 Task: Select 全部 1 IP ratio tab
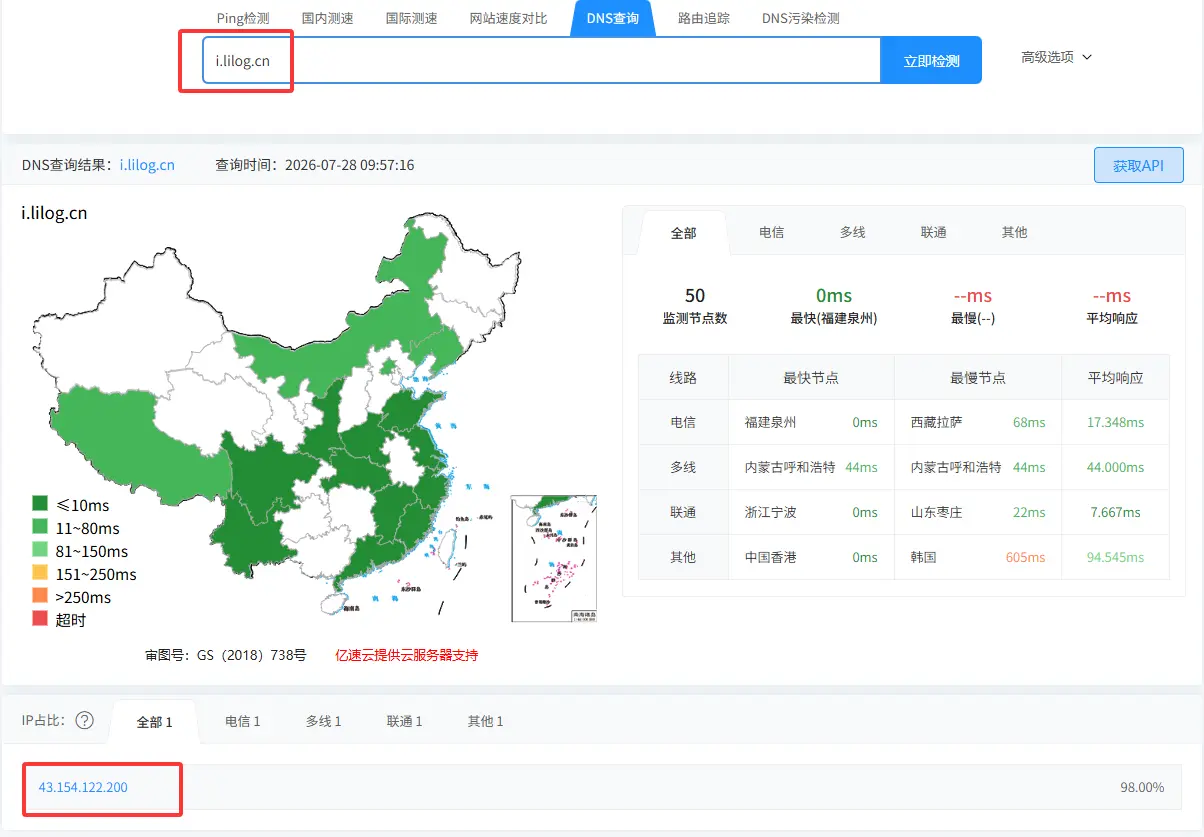[155, 721]
